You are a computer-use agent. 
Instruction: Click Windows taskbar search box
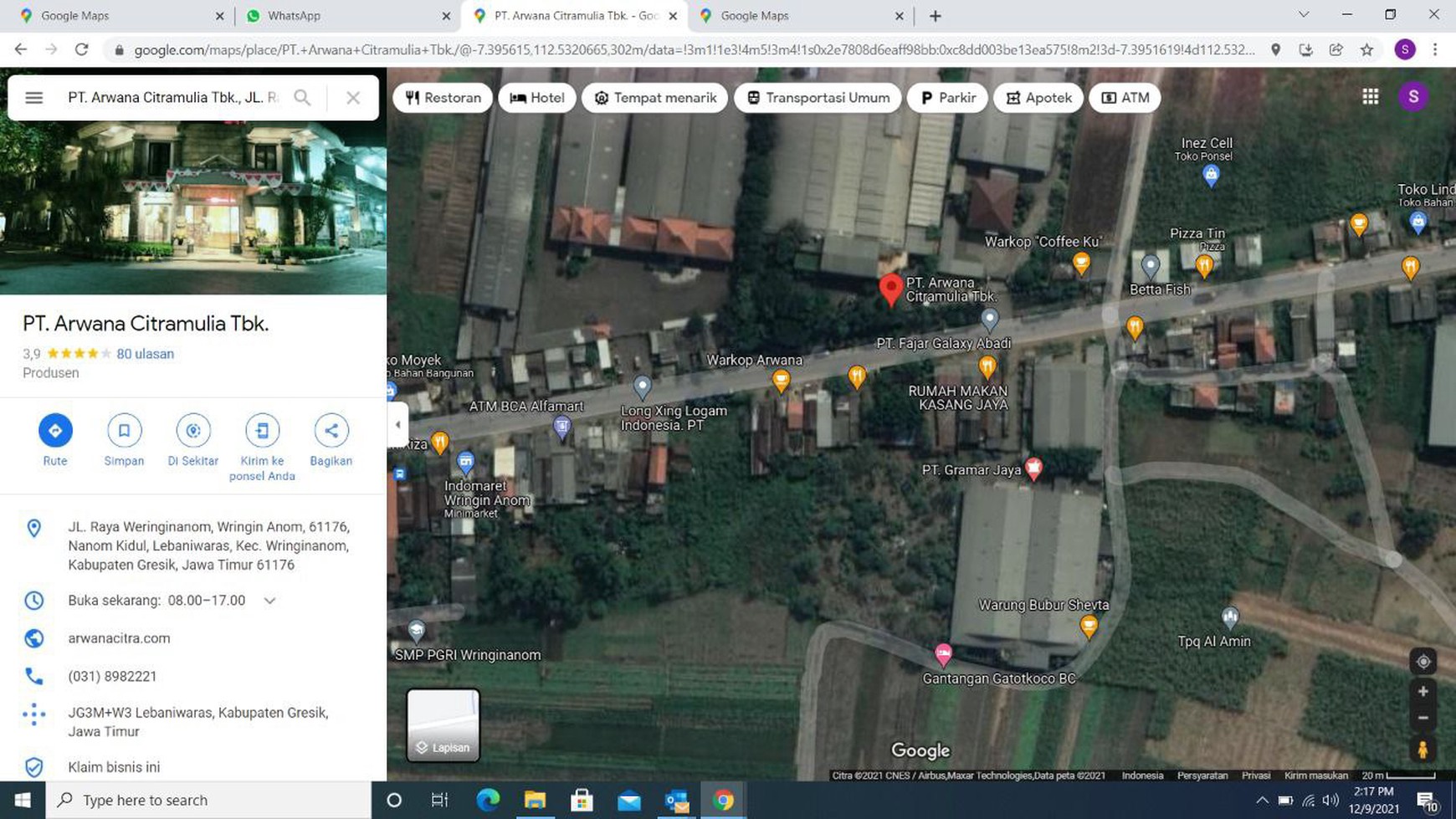click(208, 801)
